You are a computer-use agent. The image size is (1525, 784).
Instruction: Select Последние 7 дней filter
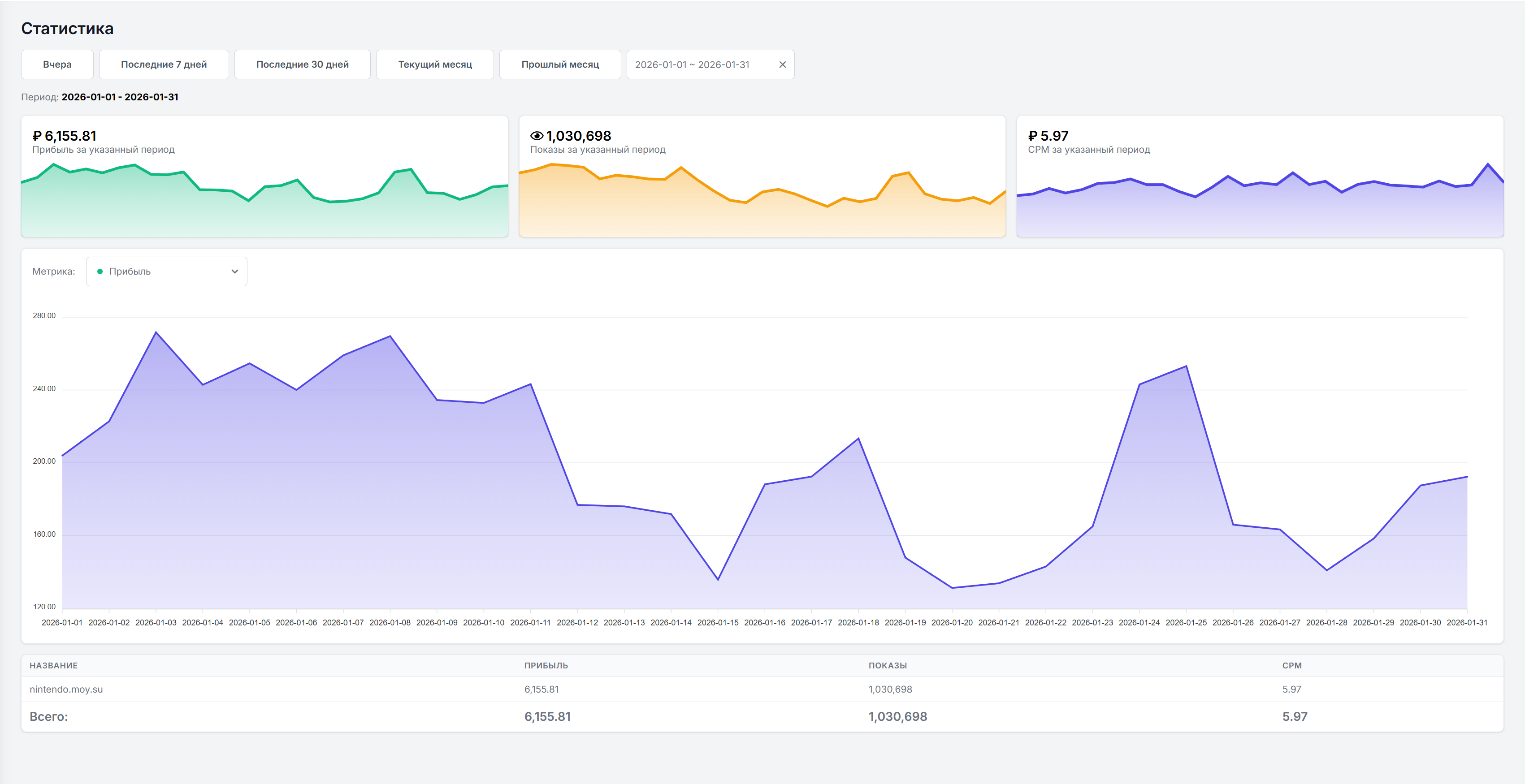pos(163,65)
